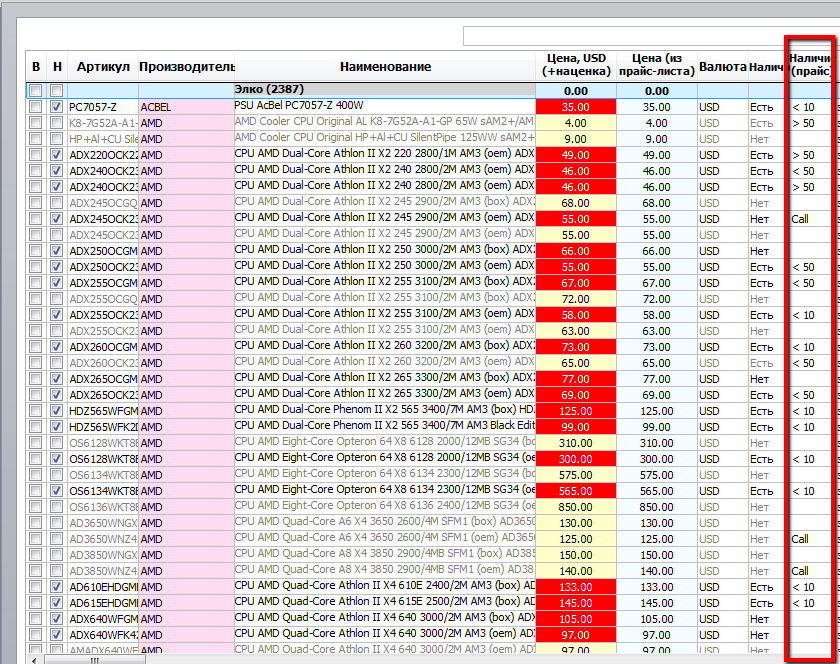Select the red 145.00 price cell
Image resolution: width=840 pixels, height=664 pixels.
pyautogui.click(x=576, y=603)
